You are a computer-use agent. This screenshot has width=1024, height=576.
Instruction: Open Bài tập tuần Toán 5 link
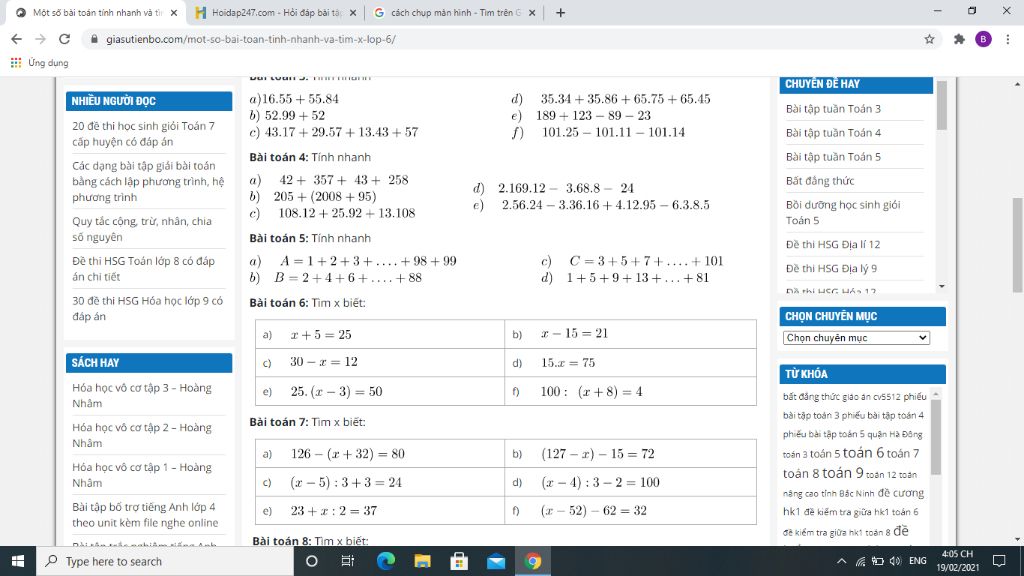pos(833,157)
